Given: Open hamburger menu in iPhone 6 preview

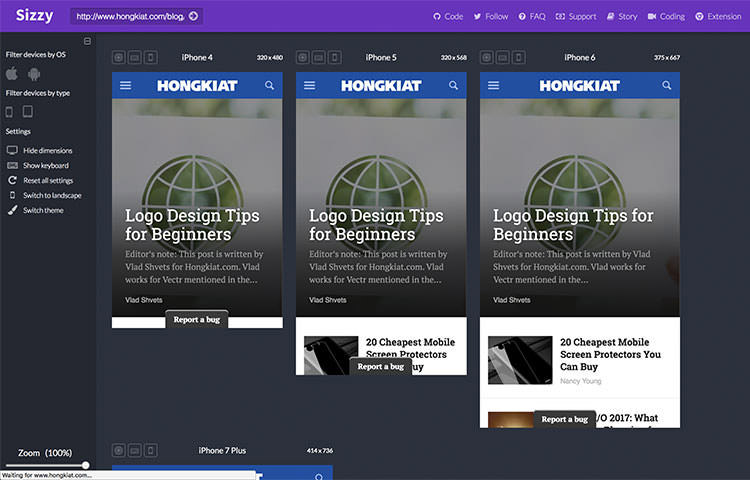Looking at the screenshot, I should point(494,86).
